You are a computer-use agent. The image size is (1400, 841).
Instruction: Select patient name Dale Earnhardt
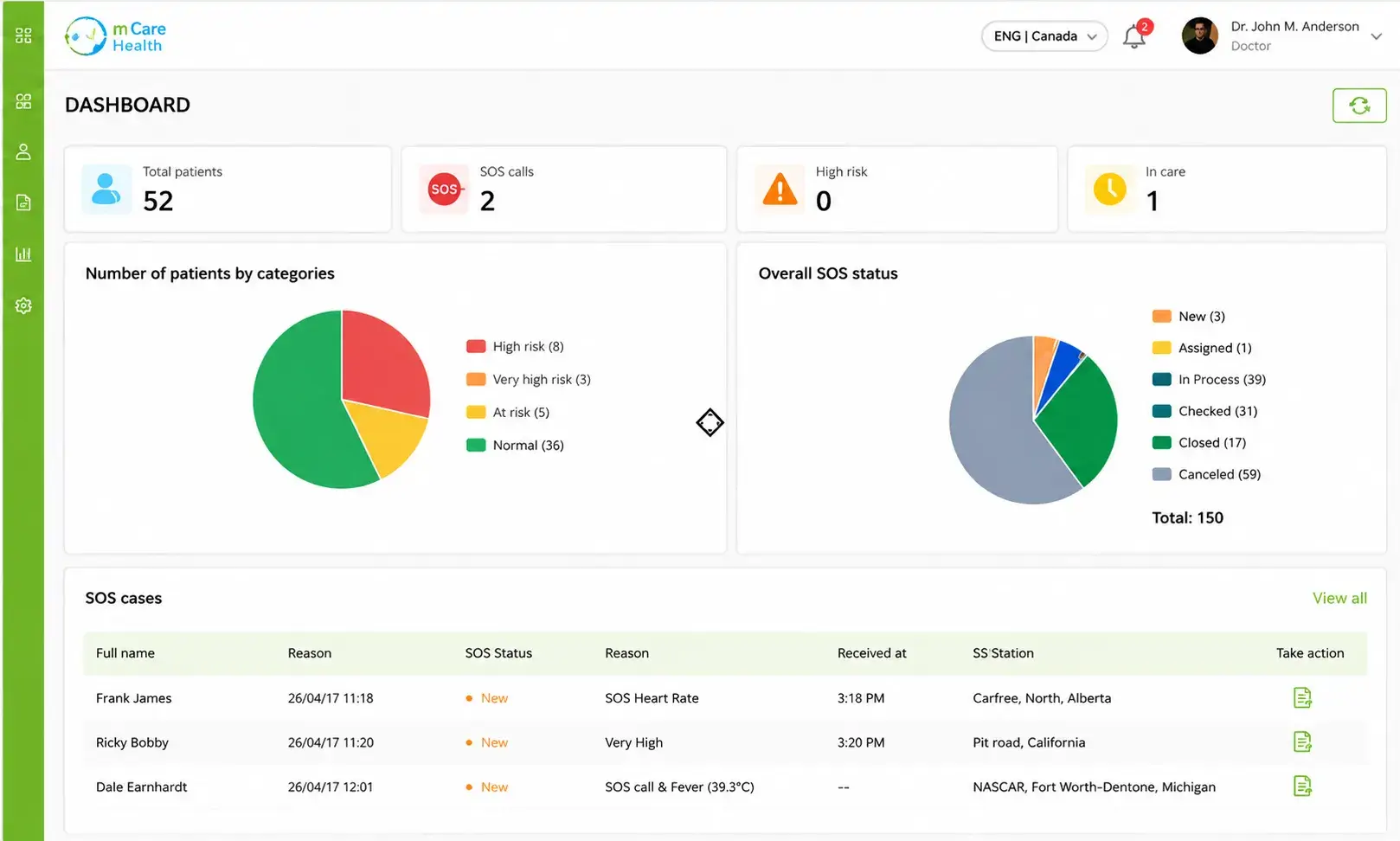pos(142,786)
